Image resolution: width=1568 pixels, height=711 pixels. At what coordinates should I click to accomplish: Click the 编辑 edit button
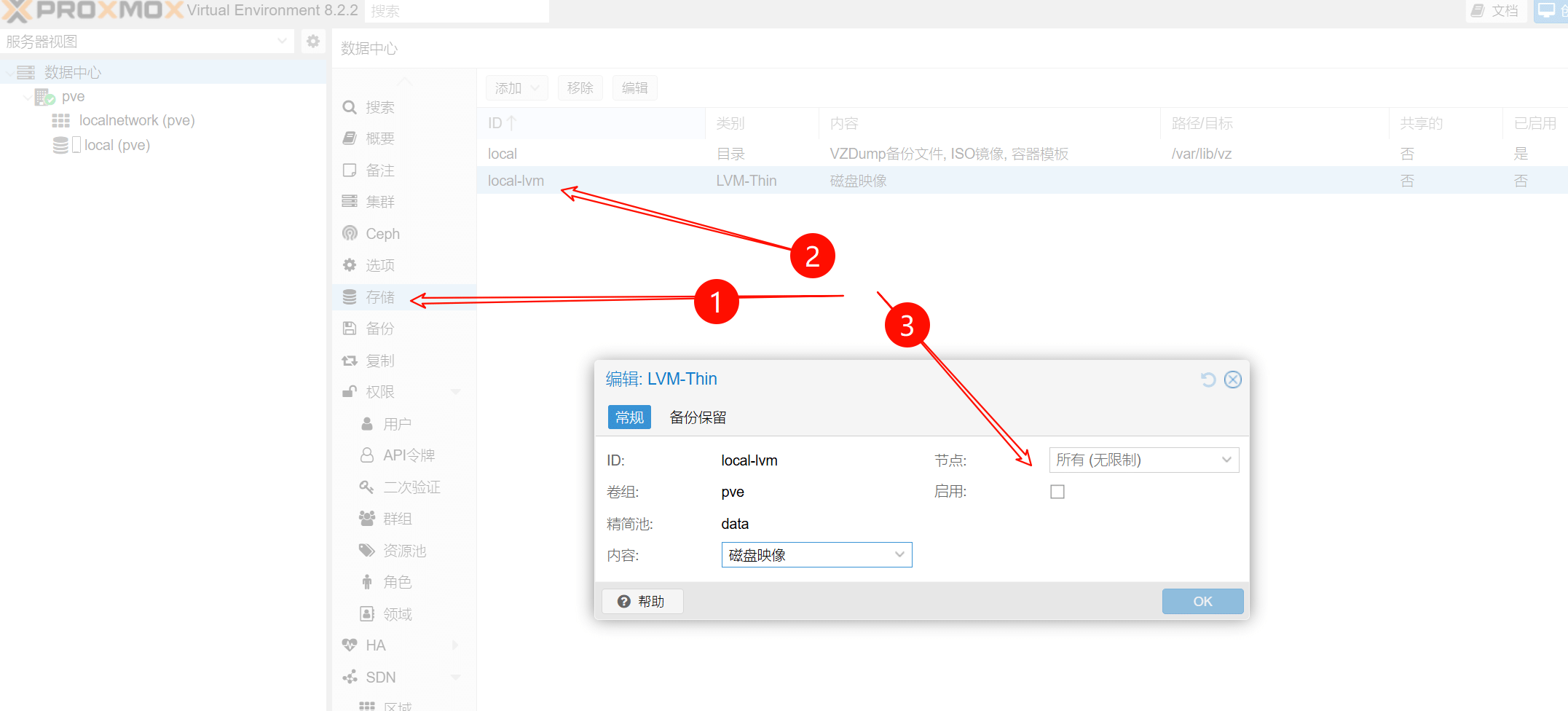[635, 88]
